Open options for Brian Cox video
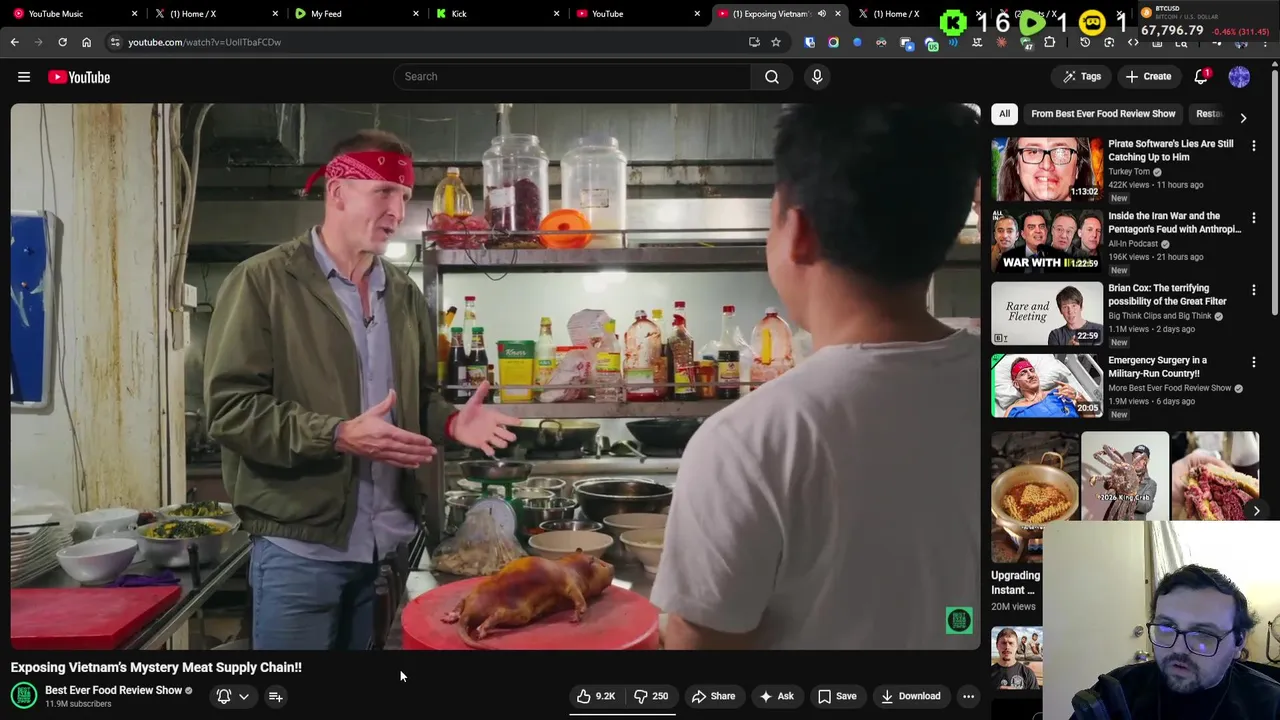Viewport: 1280px width, 720px height. pos(1253,290)
